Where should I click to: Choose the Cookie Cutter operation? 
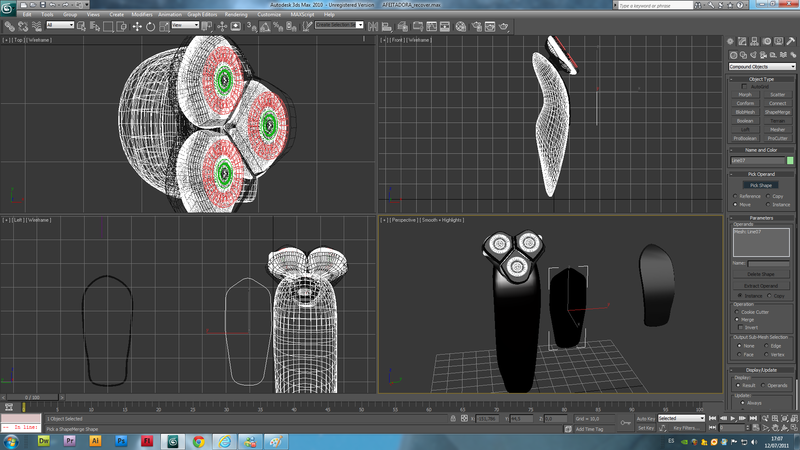pos(737,312)
